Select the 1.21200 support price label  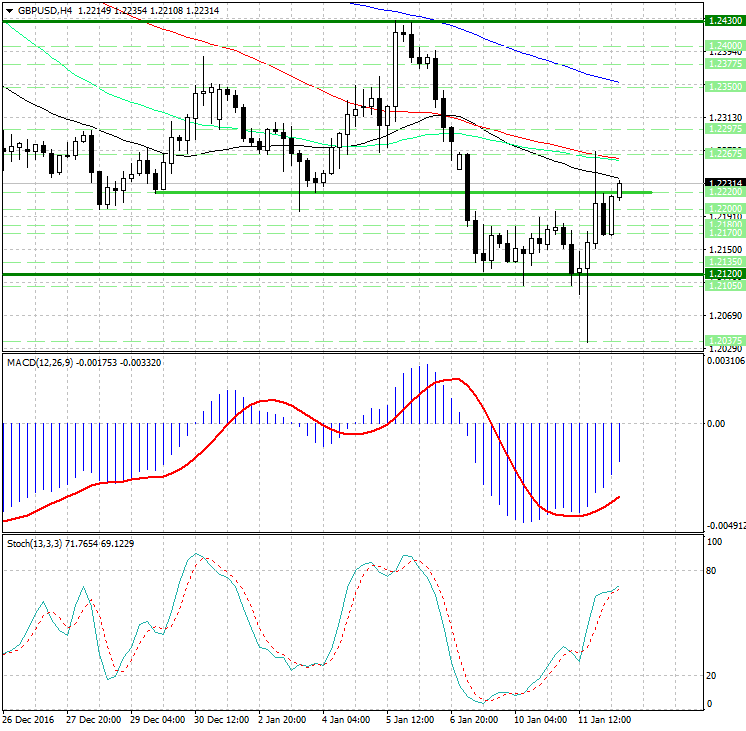[x=723, y=273]
